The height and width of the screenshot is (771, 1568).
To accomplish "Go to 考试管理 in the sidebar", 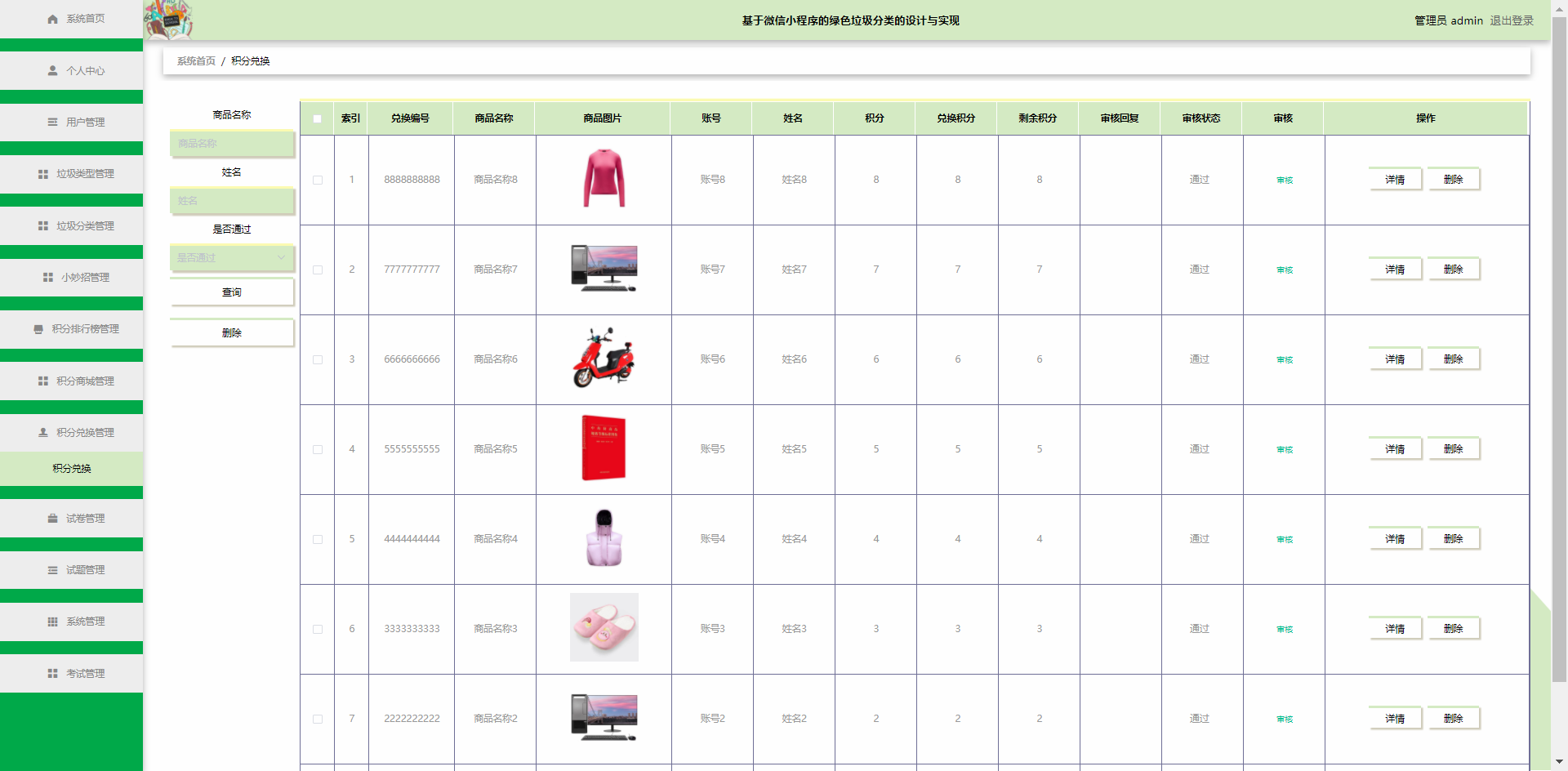I will pyautogui.click(x=72, y=674).
